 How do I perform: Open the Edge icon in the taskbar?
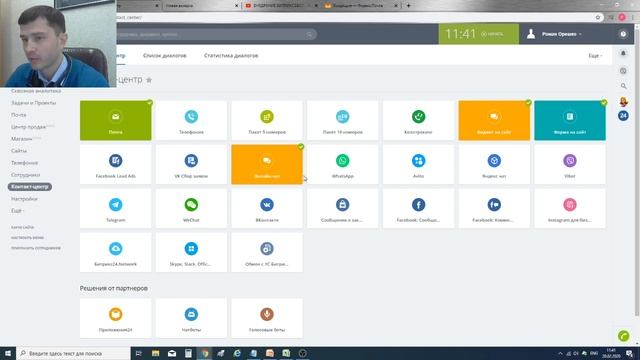237,353
